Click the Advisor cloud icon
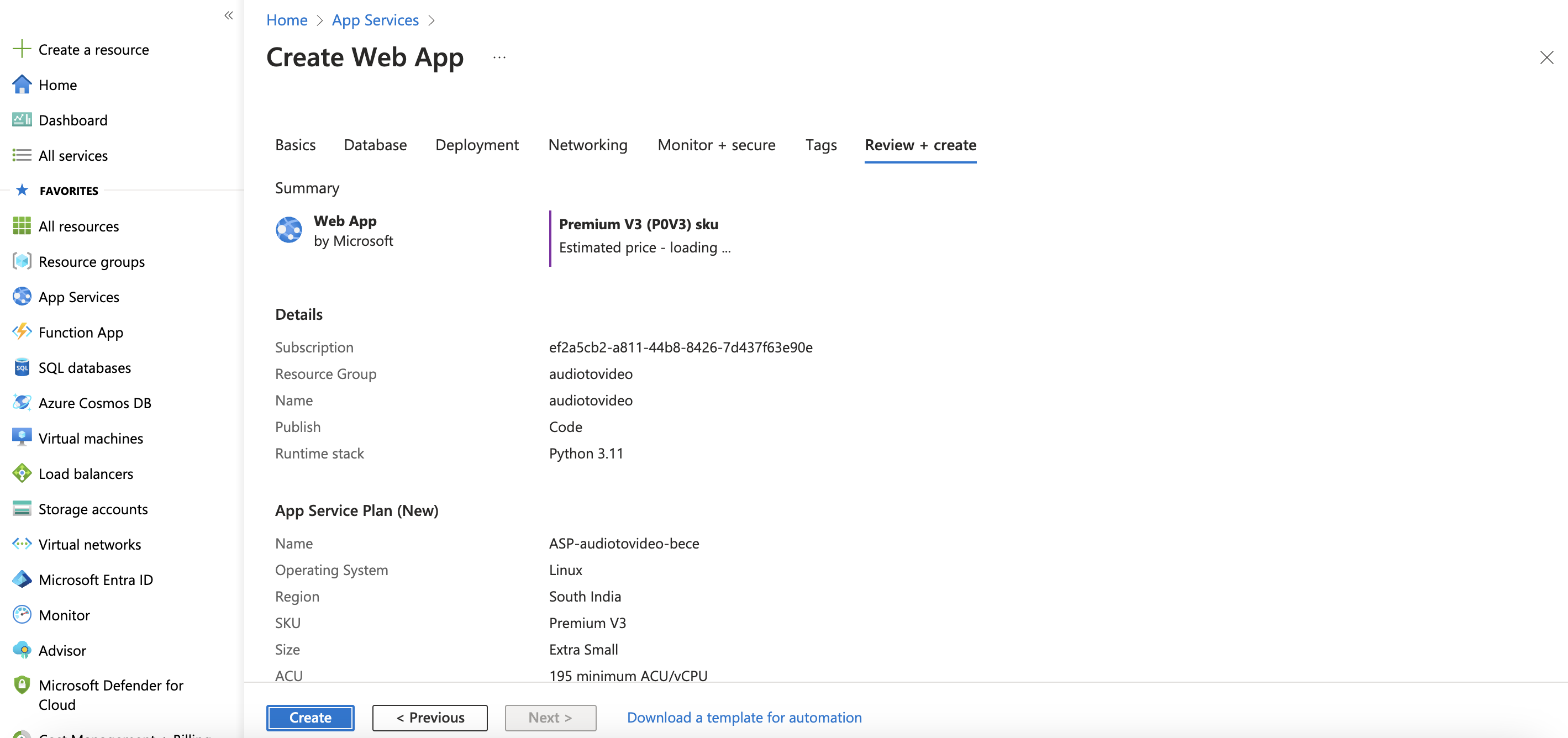 tap(22, 650)
